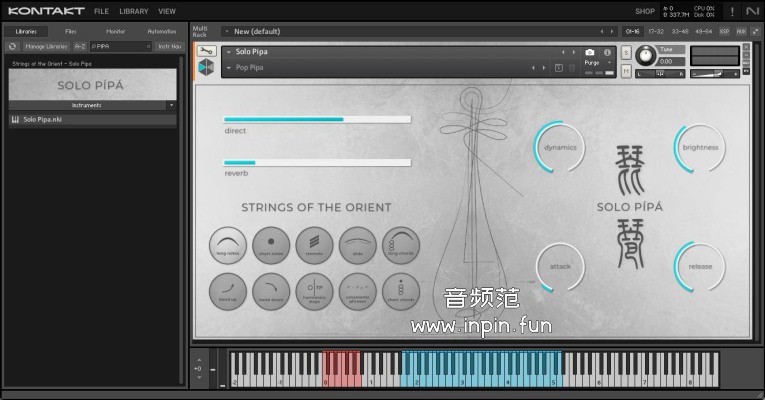Image resolution: width=765 pixels, height=400 pixels.
Task: Click the exclamation alert icon
Action: click(732, 11)
